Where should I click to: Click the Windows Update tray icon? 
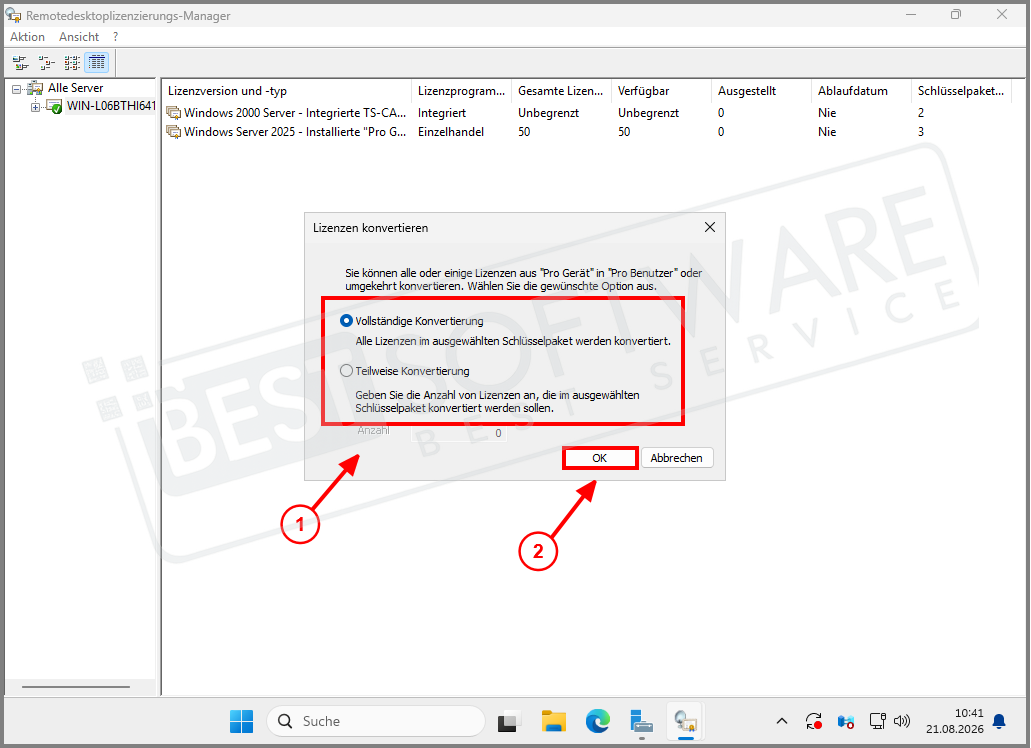(814, 721)
